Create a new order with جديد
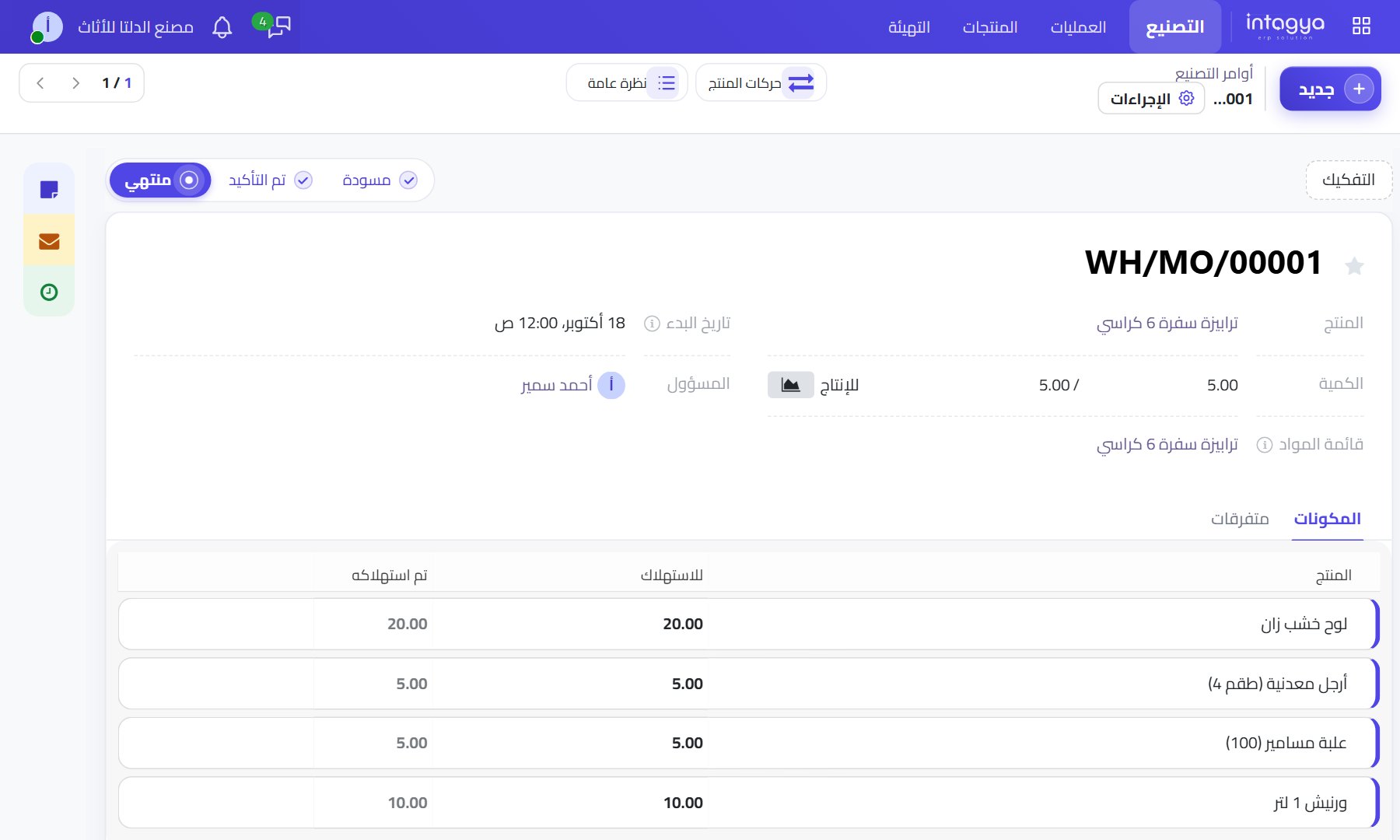Viewport: 1400px width, 840px height. click(1330, 89)
